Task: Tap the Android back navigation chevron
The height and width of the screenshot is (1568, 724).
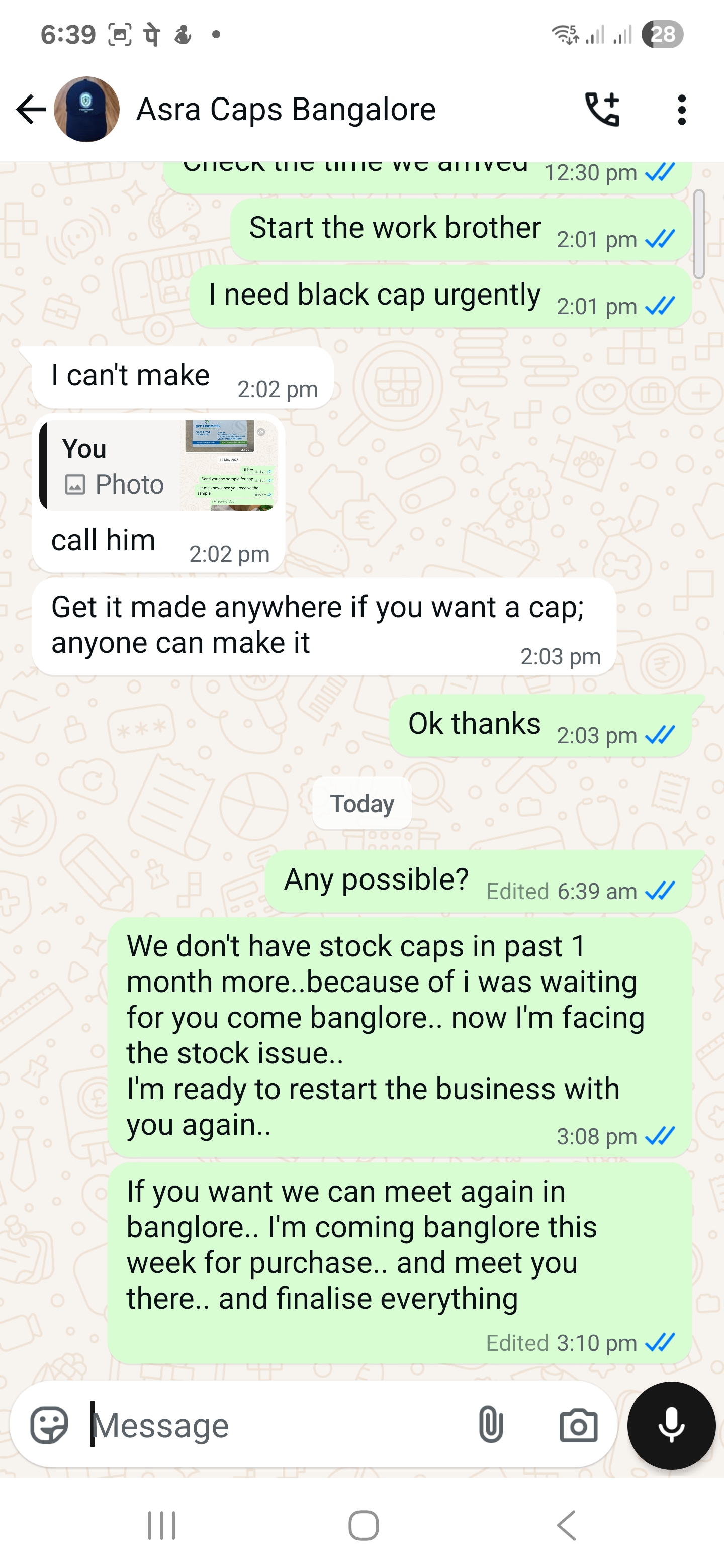Action: [566, 1525]
